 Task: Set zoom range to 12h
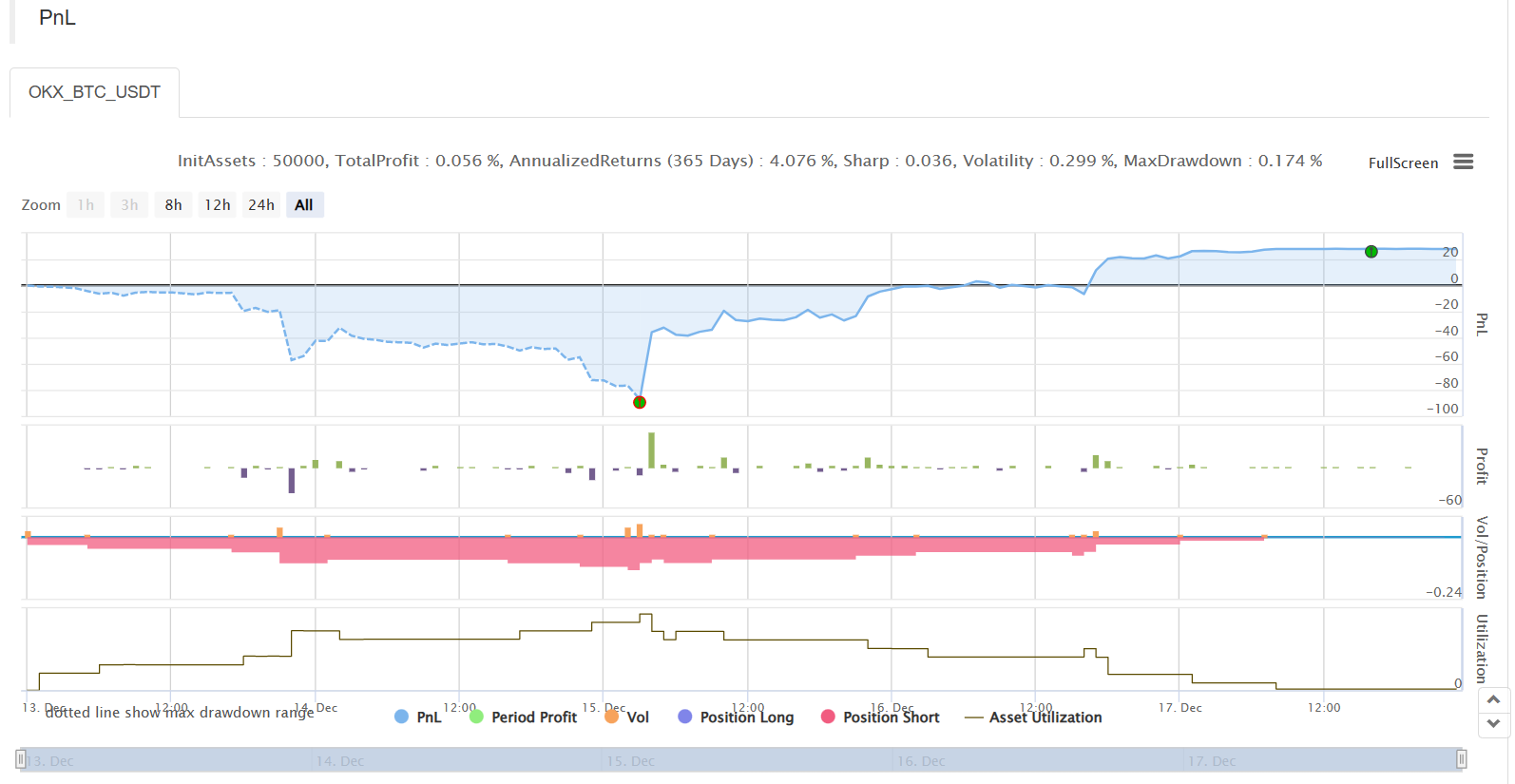coord(217,204)
